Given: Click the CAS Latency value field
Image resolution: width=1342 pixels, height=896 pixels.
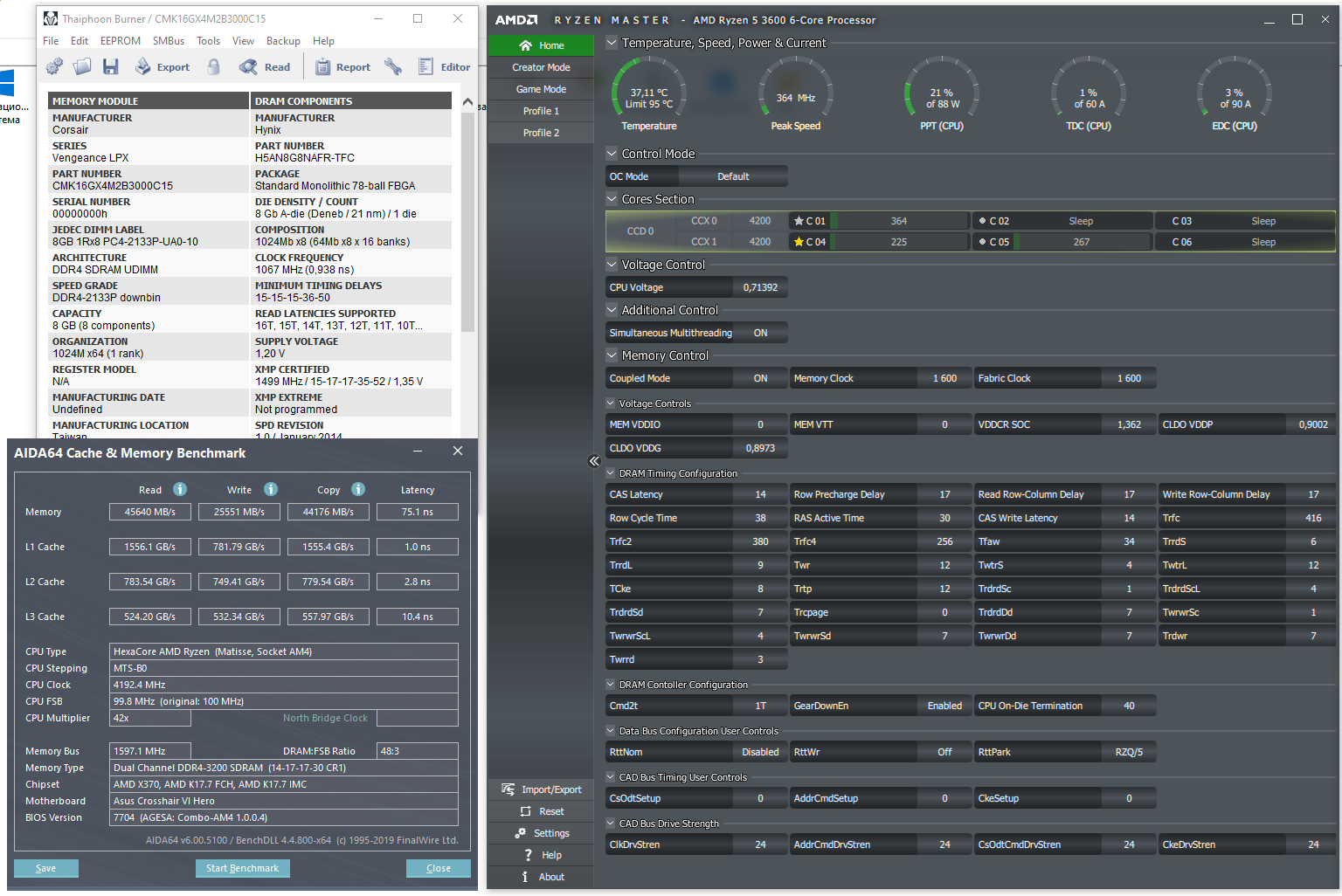Looking at the screenshot, I should pos(761,494).
